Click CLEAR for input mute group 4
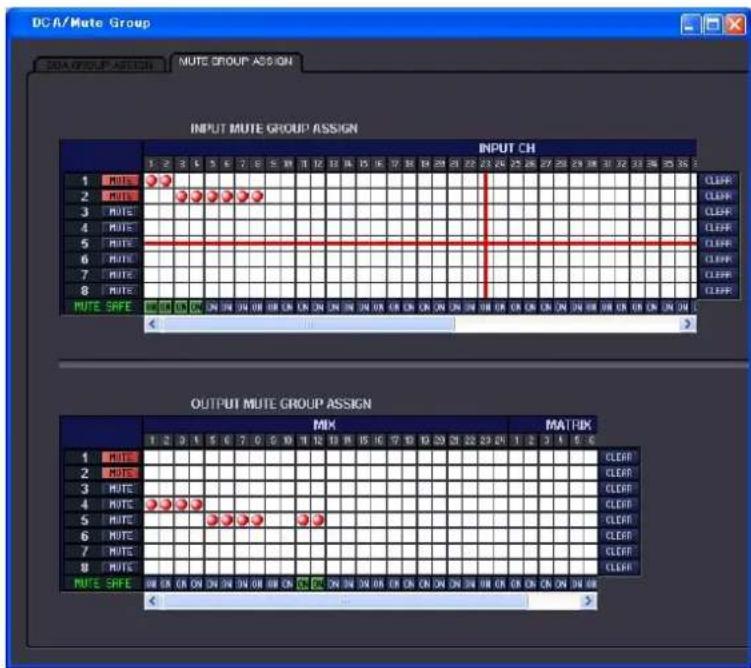The width and height of the screenshot is (751, 668). [x=717, y=228]
